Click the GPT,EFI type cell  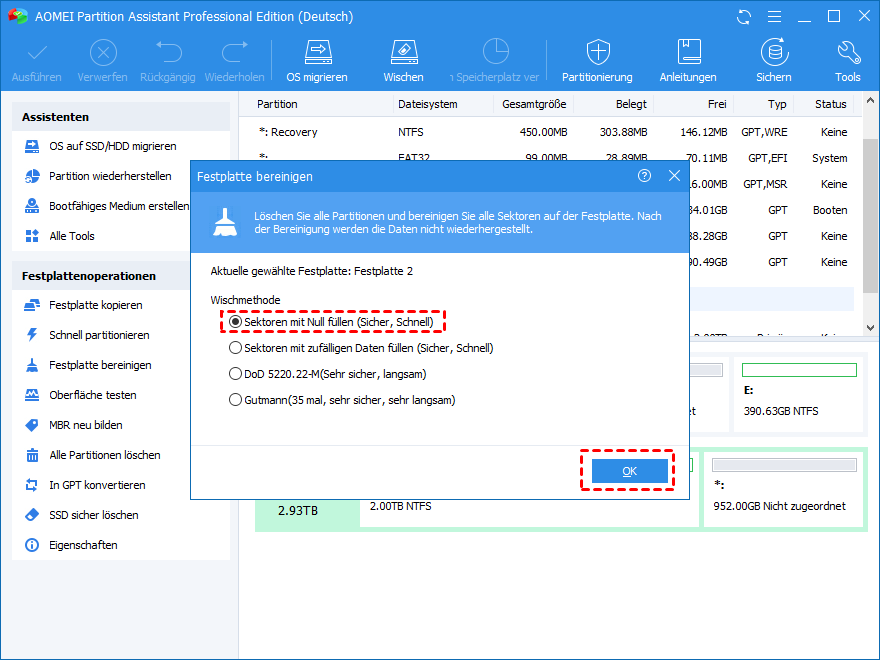(767, 158)
